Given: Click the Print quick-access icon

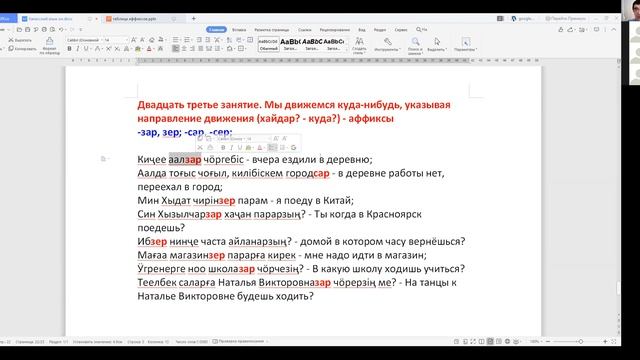Looking at the screenshot, I should click(x=44, y=29).
